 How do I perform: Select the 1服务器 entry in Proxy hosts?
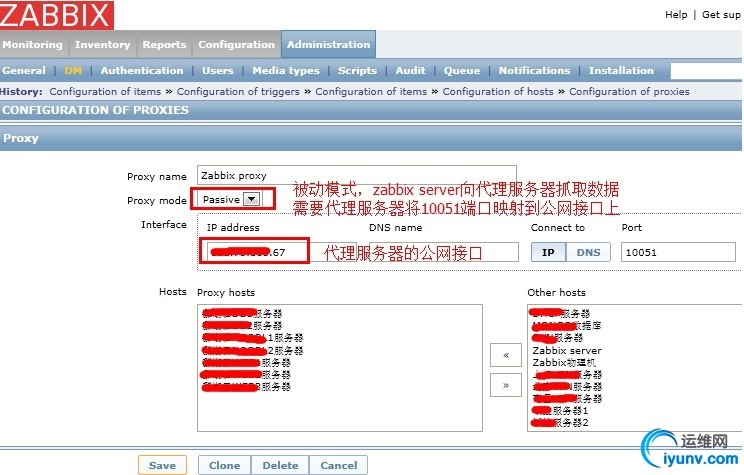(x=252, y=338)
